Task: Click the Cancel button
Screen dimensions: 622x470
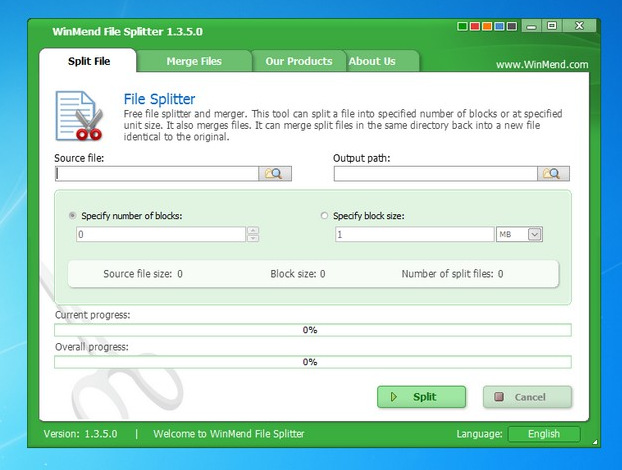Action: coord(527,397)
